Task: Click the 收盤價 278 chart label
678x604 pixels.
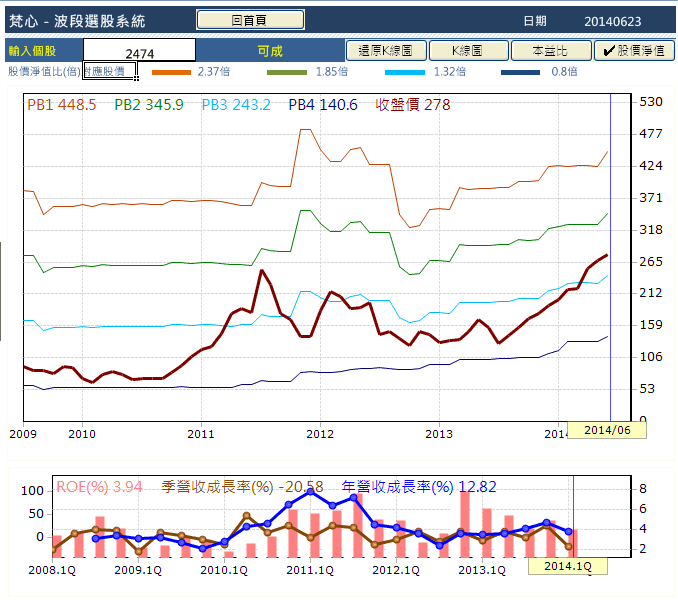Action: [x=413, y=105]
